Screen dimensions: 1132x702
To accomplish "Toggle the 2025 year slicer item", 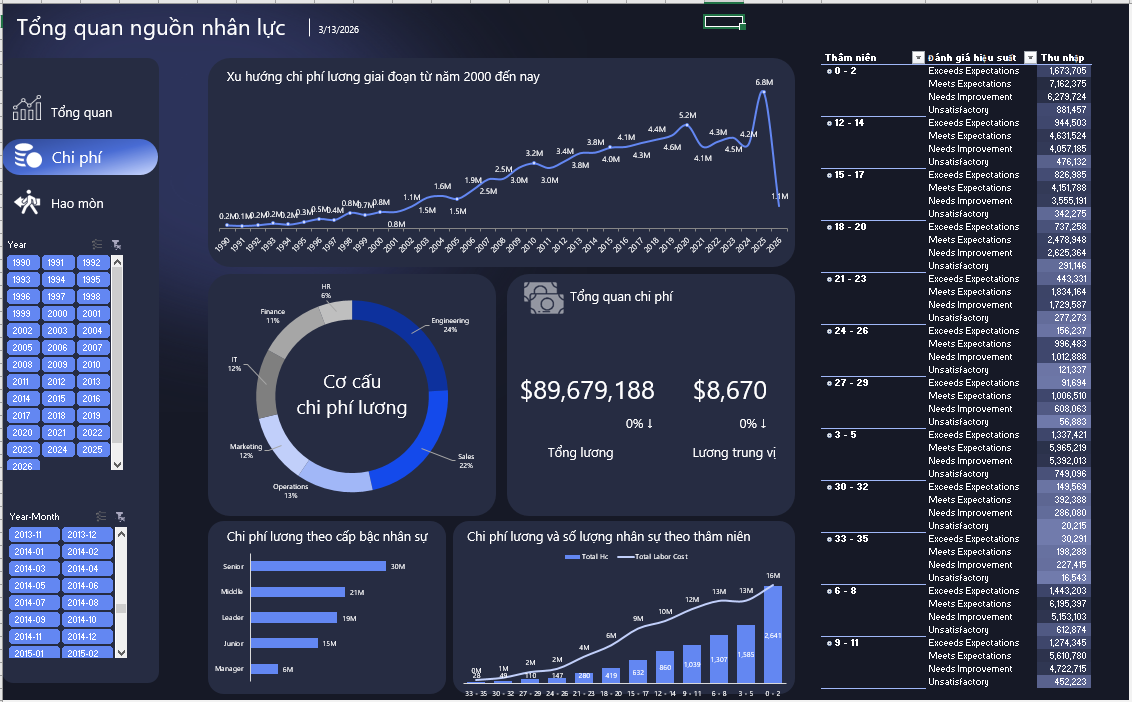I will (x=92, y=449).
